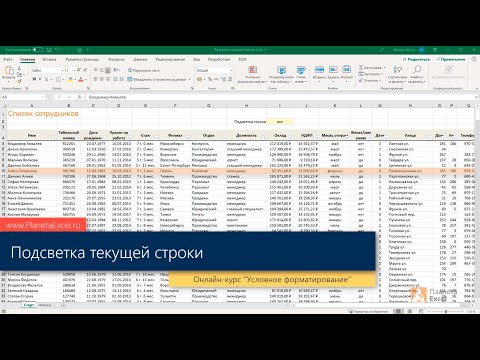Click the Wrap Text button
The width and height of the screenshot is (480, 360).
(x=144, y=70)
